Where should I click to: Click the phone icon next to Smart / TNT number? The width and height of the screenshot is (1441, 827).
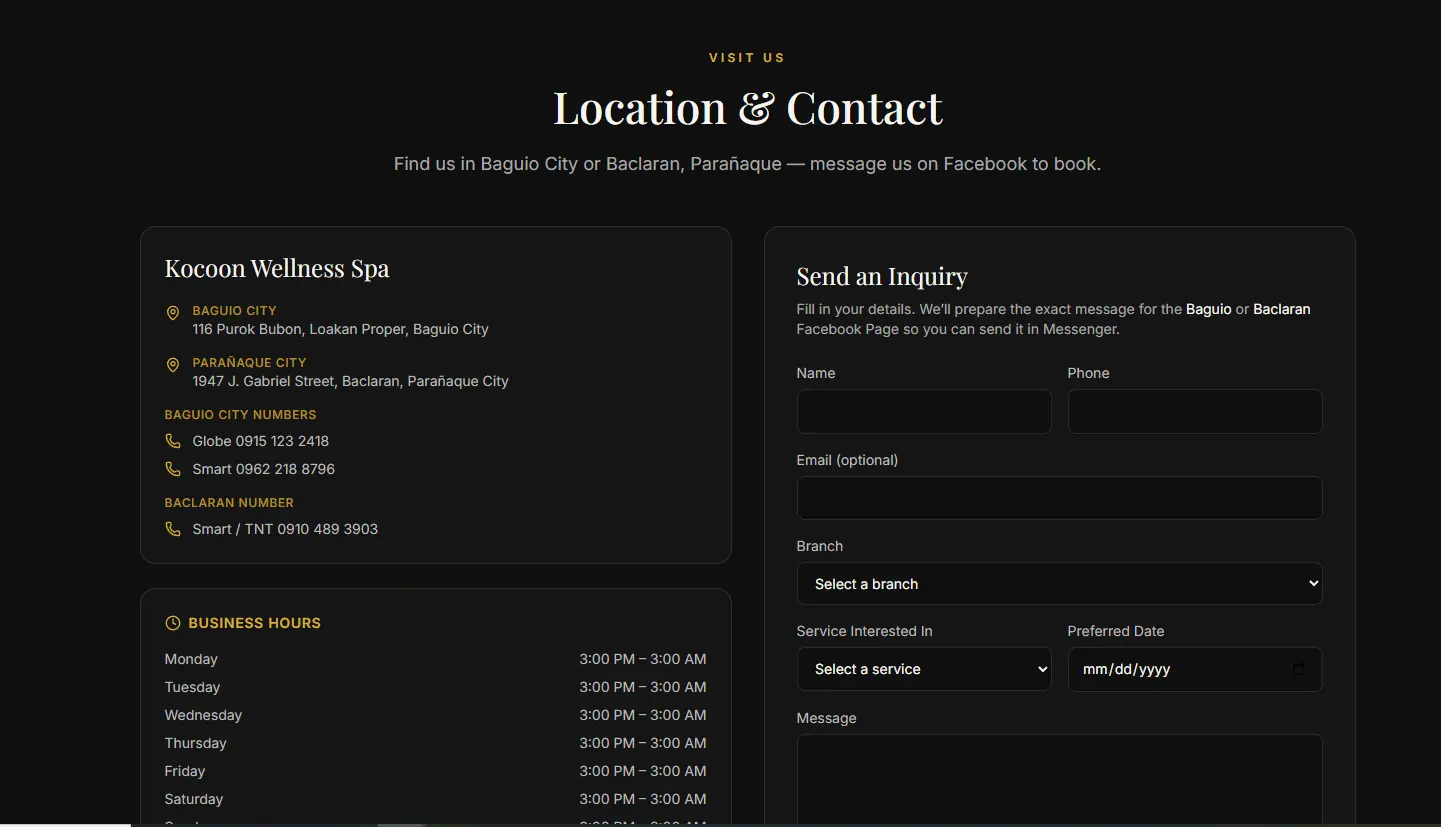point(173,529)
